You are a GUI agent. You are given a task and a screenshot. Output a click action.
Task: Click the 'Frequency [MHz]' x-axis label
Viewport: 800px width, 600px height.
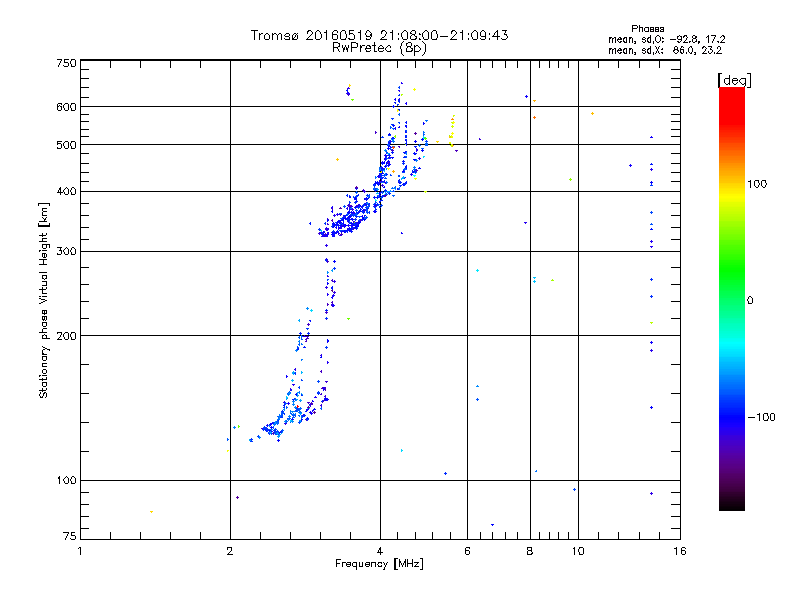click(379, 564)
